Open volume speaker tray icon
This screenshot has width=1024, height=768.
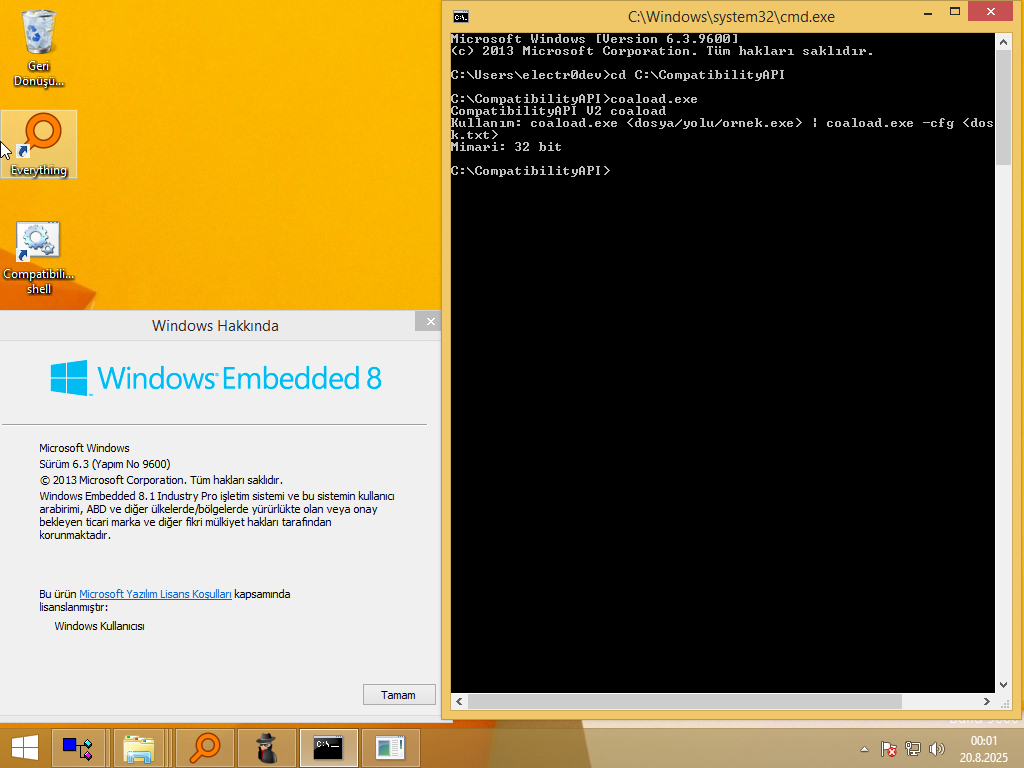[x=936, y=749]
